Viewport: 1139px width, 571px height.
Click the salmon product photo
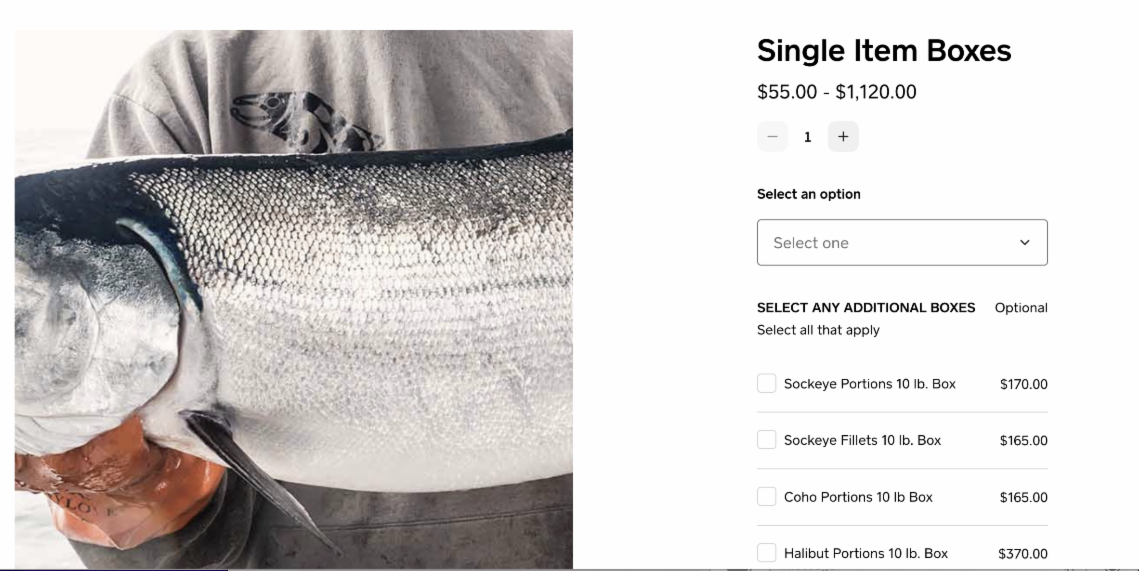point(294,300)
